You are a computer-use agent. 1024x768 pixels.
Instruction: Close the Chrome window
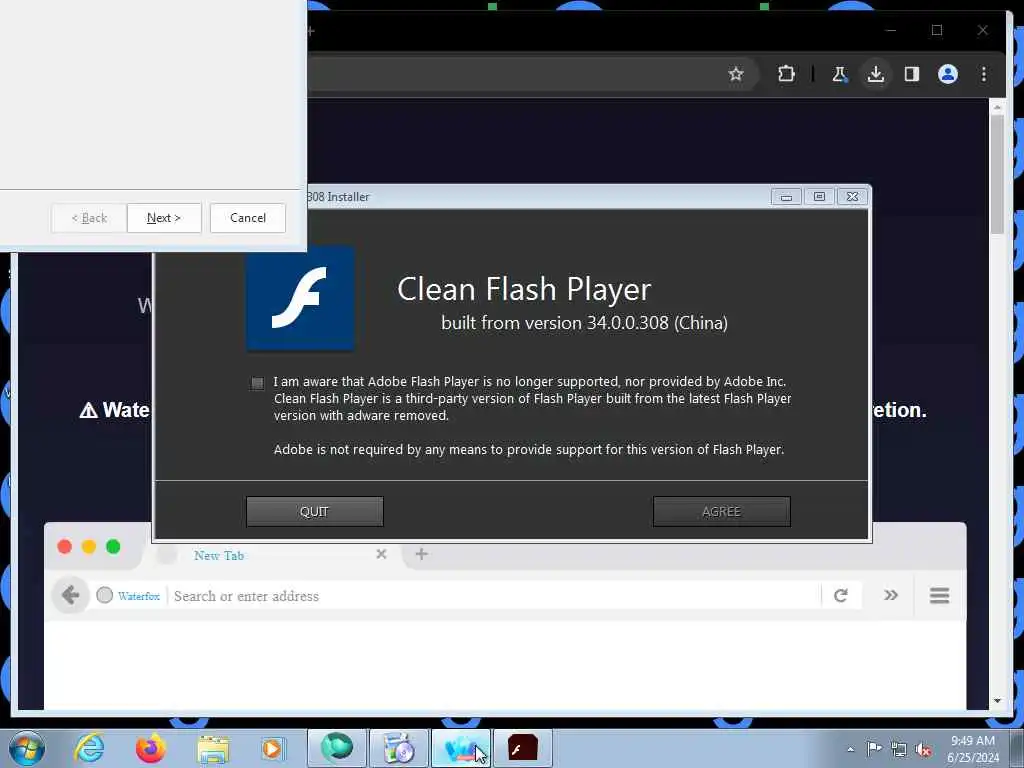[982, 30]
